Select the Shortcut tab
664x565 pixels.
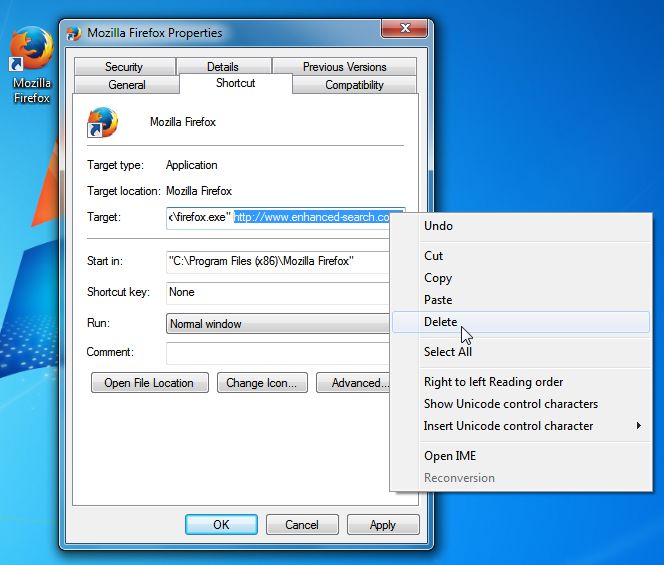(x=235, y=83)
